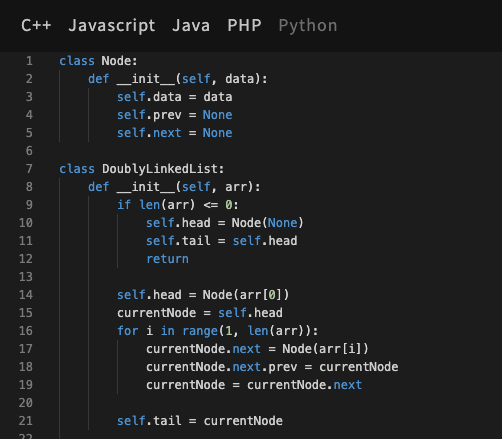Screen dimensions: 502x439
Task: Click the first __init__ method name
Action: [146, 79]
